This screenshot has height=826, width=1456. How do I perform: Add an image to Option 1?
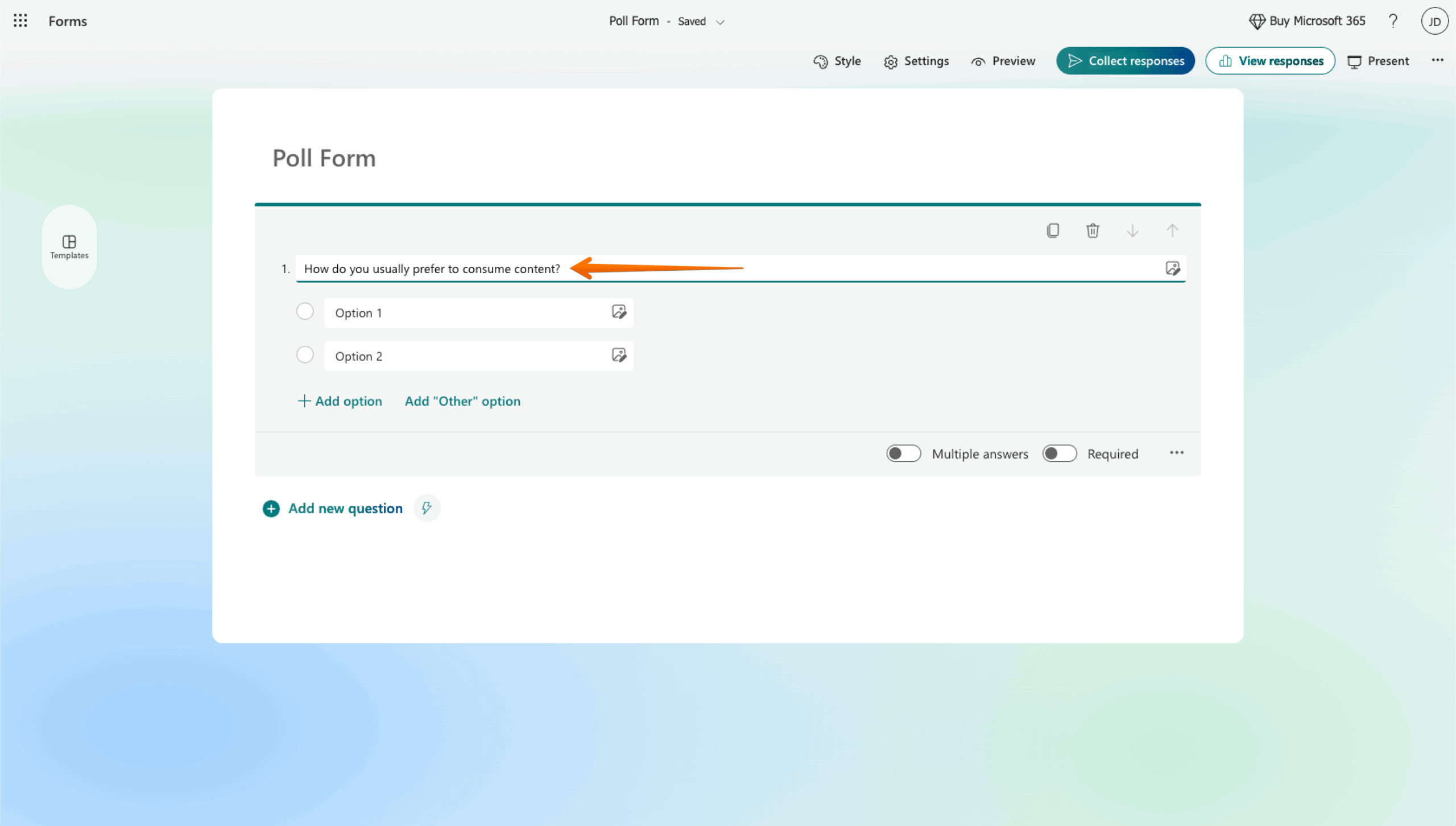[619, 312]
